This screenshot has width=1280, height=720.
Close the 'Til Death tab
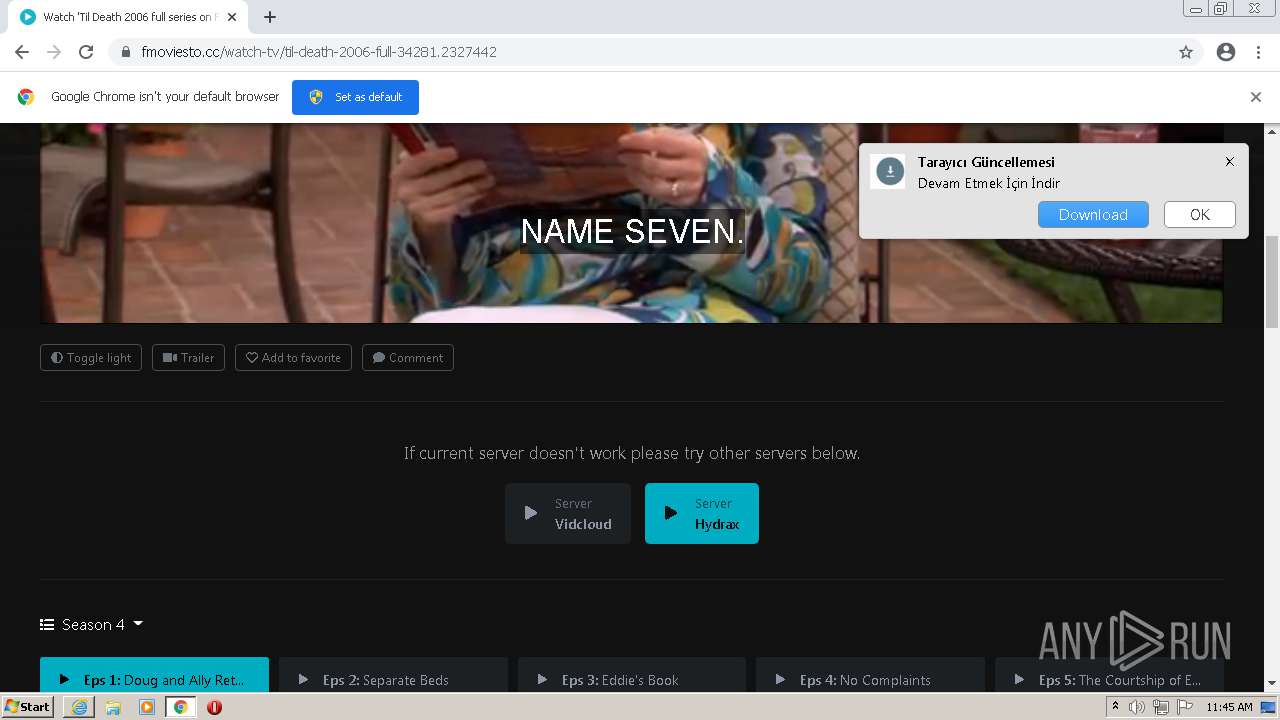(x=232, y=17)
